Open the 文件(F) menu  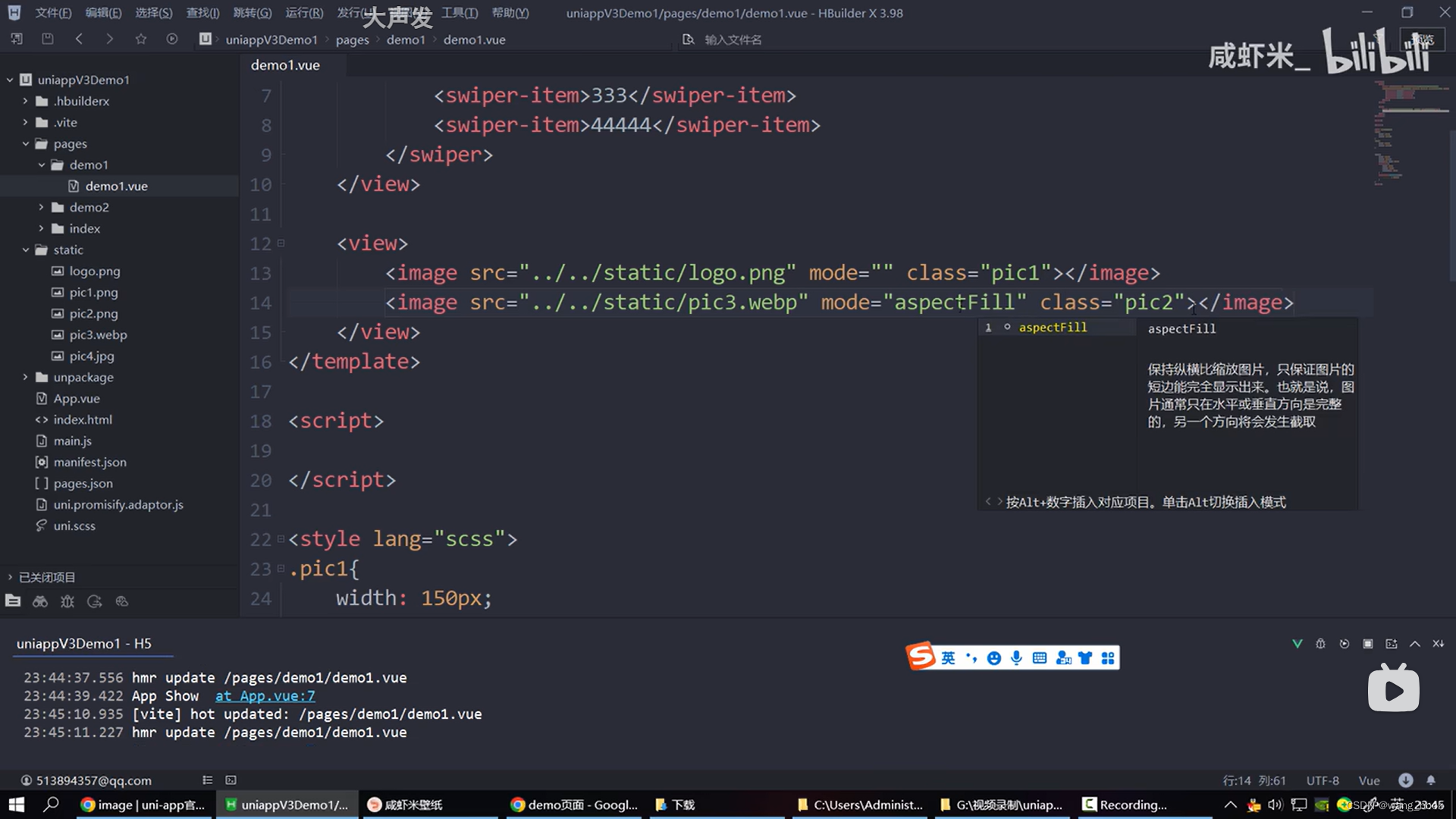[53, 13]
